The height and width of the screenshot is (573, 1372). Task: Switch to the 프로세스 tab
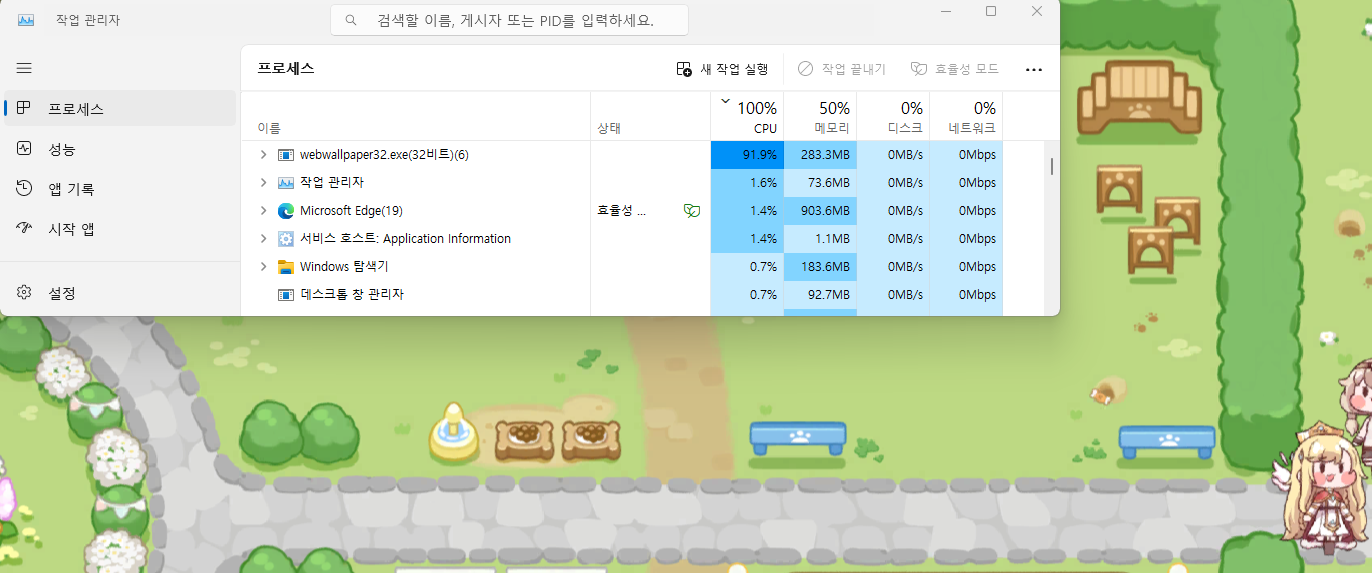tap(120, 108)
